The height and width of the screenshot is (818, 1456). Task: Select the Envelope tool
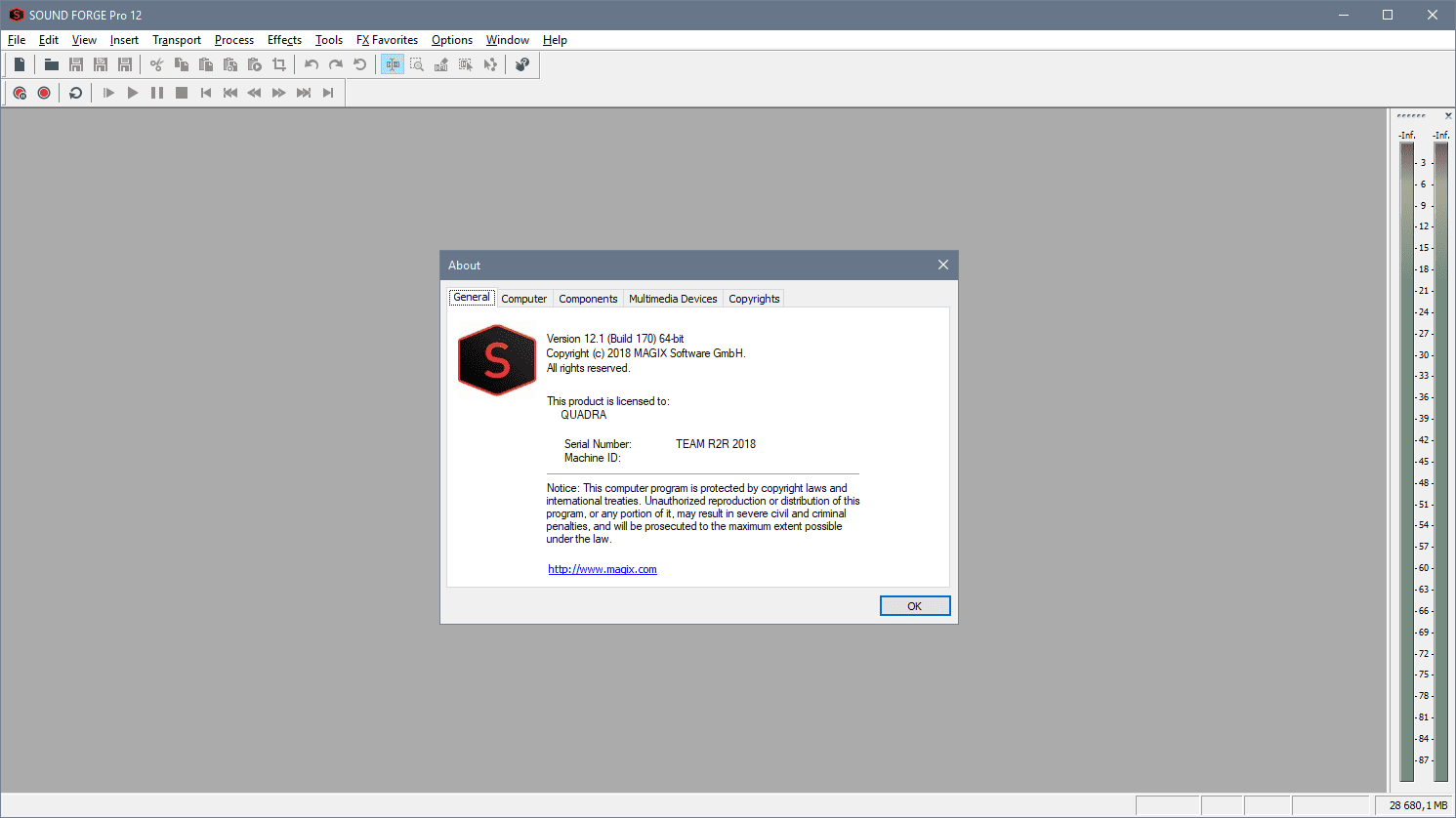tap(490, 64)
